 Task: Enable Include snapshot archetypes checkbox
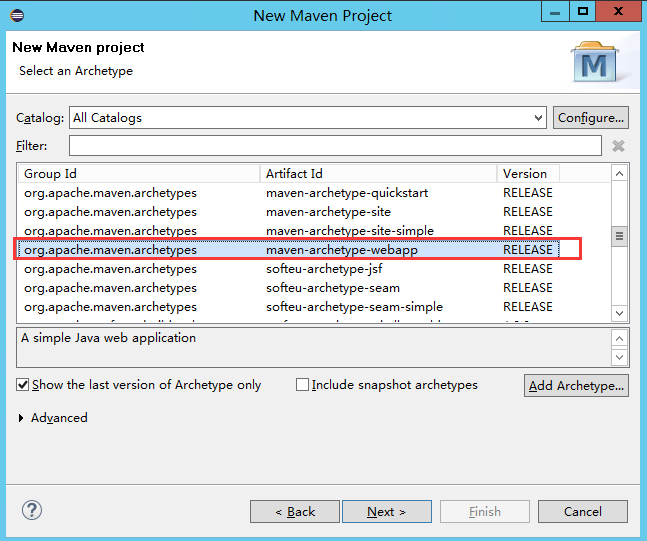tap(302, 385)
